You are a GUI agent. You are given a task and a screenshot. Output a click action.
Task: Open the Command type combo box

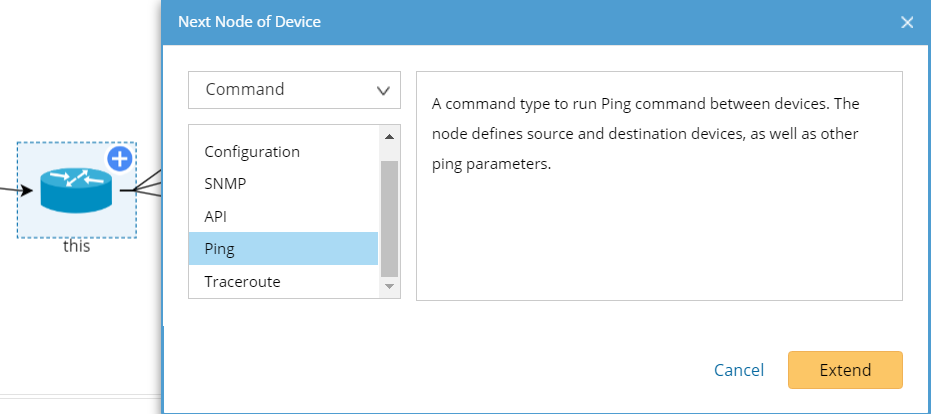(294, 89)
